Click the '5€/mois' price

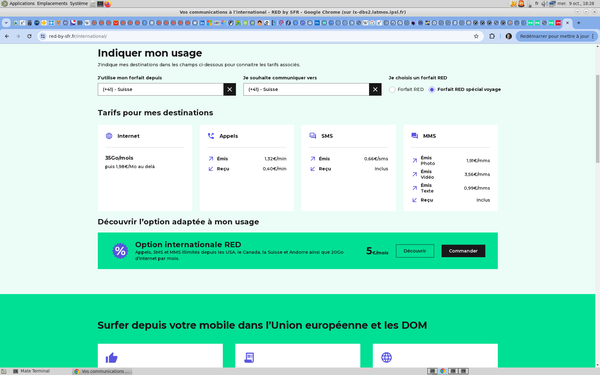pos(377,251)
